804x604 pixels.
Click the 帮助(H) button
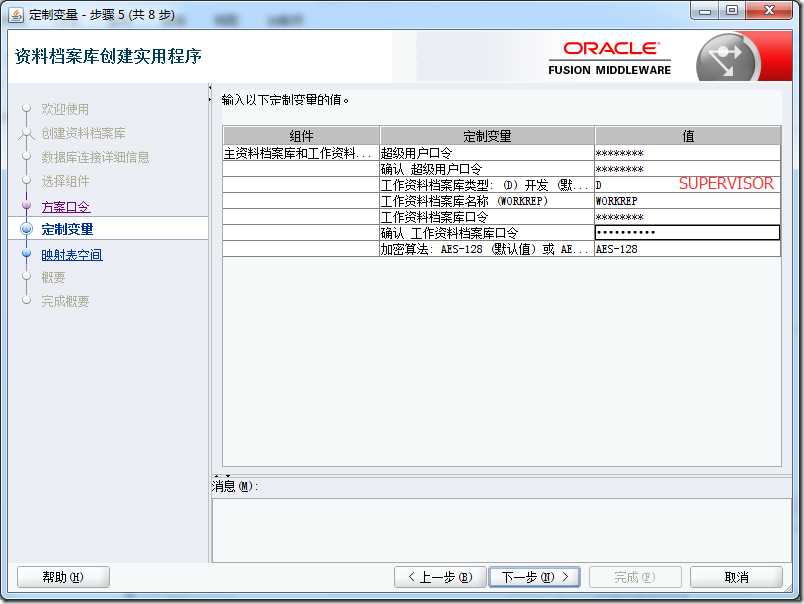pos(63,577)
